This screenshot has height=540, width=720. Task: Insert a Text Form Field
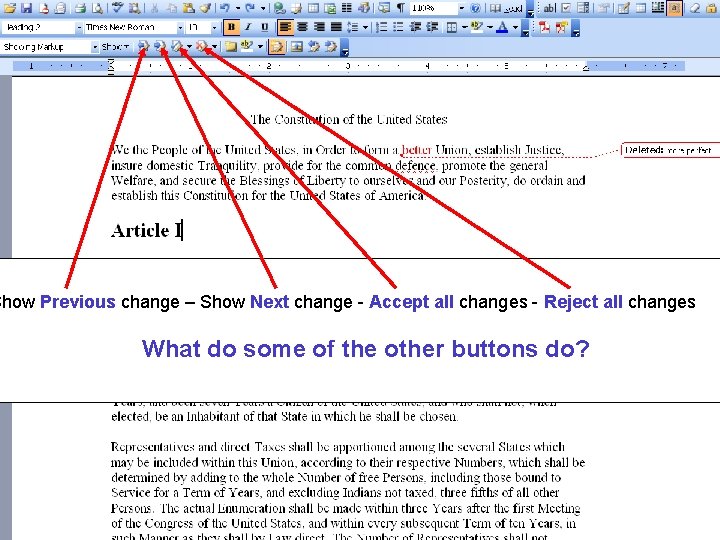(x=549, y=8)
